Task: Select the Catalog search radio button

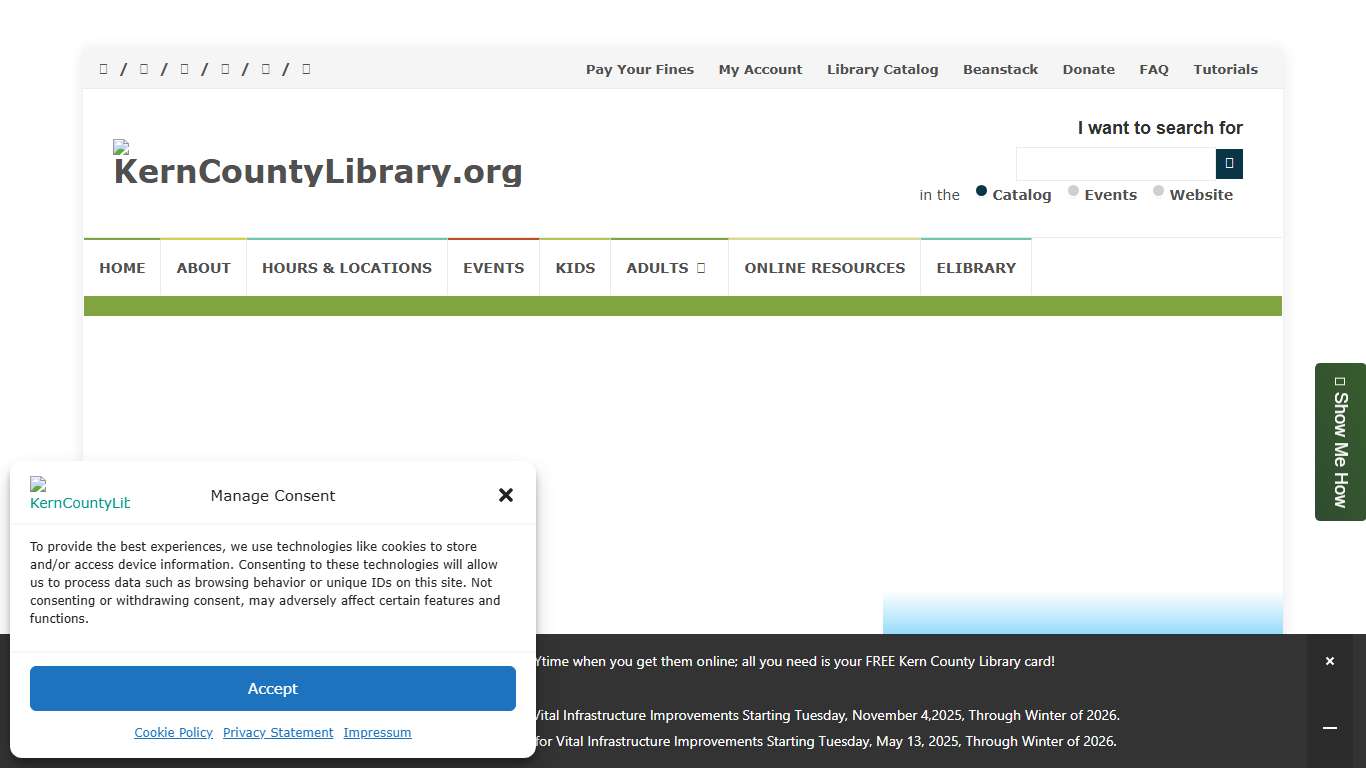Action: pyautogui.click(x=981, y=190)
